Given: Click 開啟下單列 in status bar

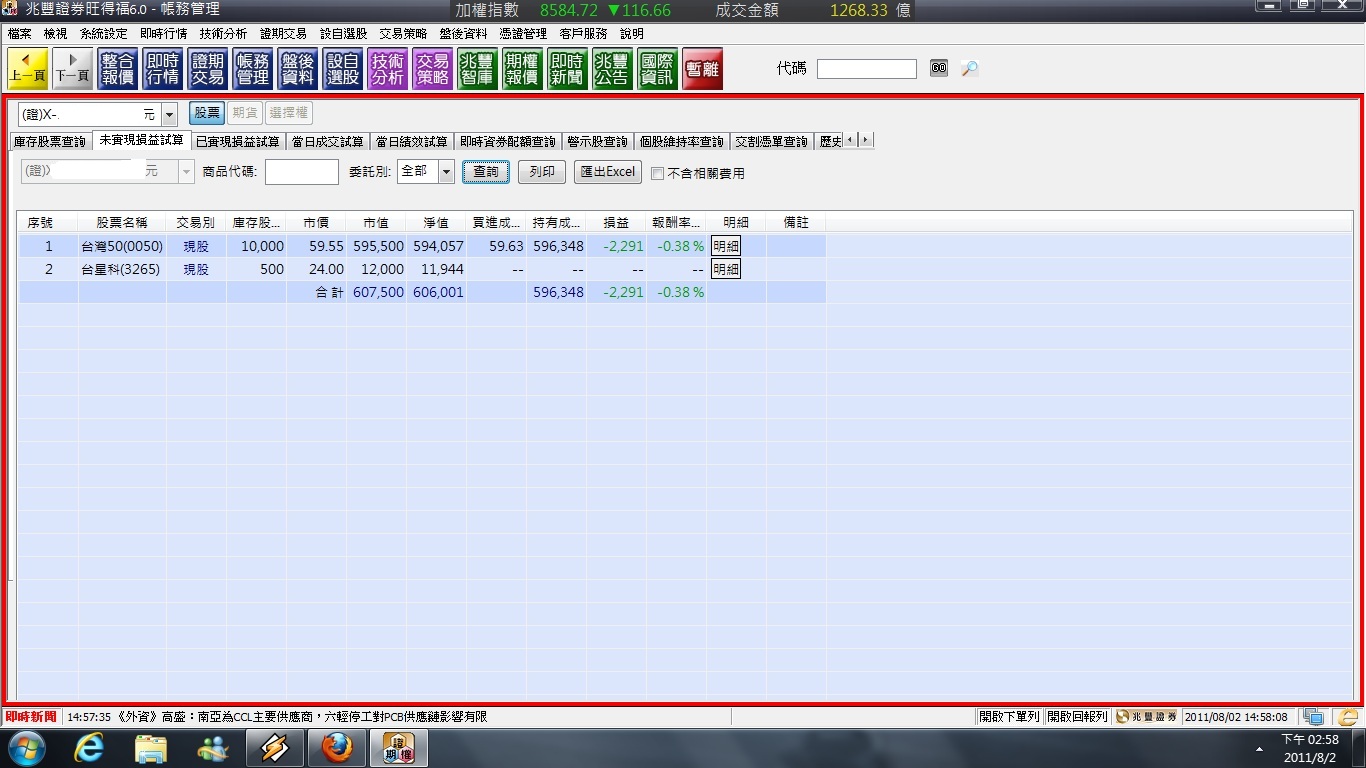Looking at the screenshot, I should pos(1009,717).
